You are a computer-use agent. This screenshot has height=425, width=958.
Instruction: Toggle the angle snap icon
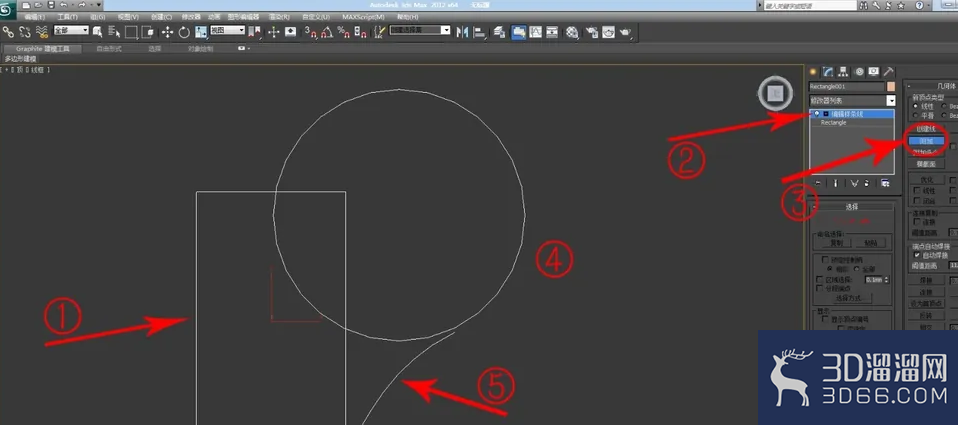point(327,32)
